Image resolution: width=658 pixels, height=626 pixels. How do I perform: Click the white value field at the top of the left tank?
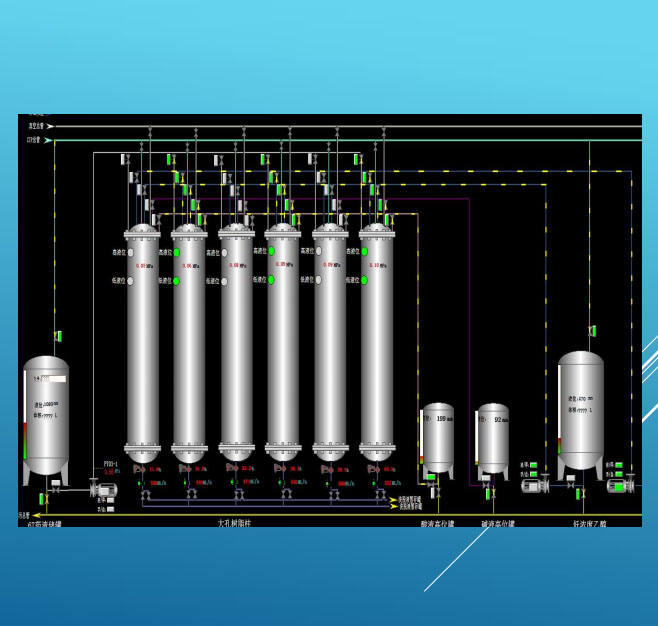coord(53,379)
